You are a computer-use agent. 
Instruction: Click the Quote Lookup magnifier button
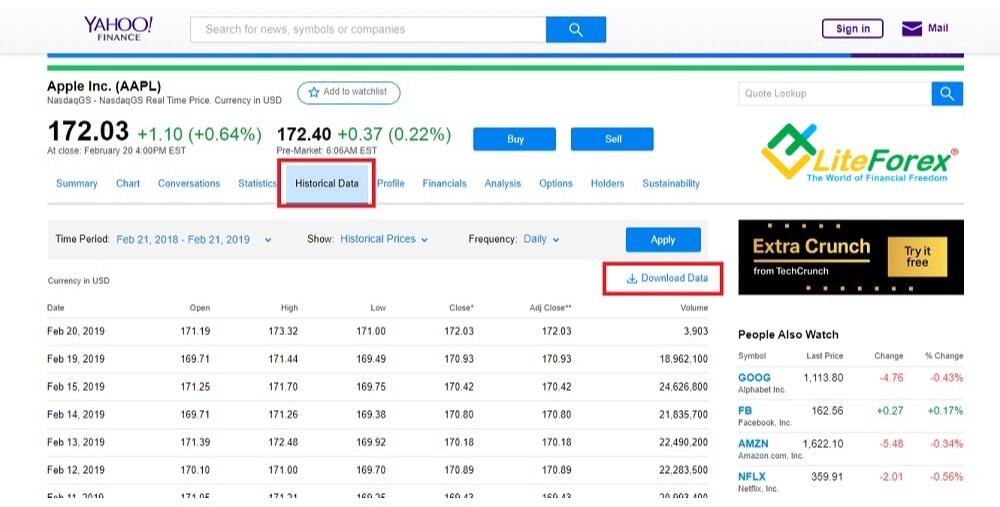(947, 94)
